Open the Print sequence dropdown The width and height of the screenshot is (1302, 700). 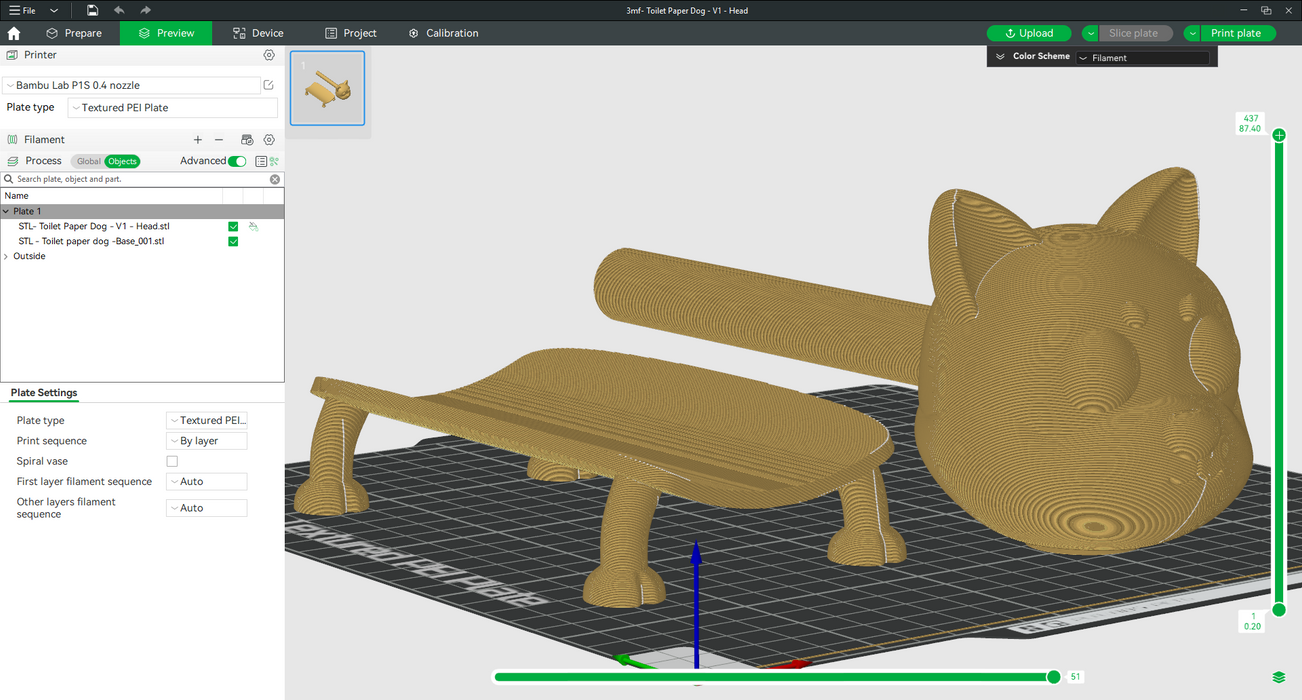pos(206,441)
